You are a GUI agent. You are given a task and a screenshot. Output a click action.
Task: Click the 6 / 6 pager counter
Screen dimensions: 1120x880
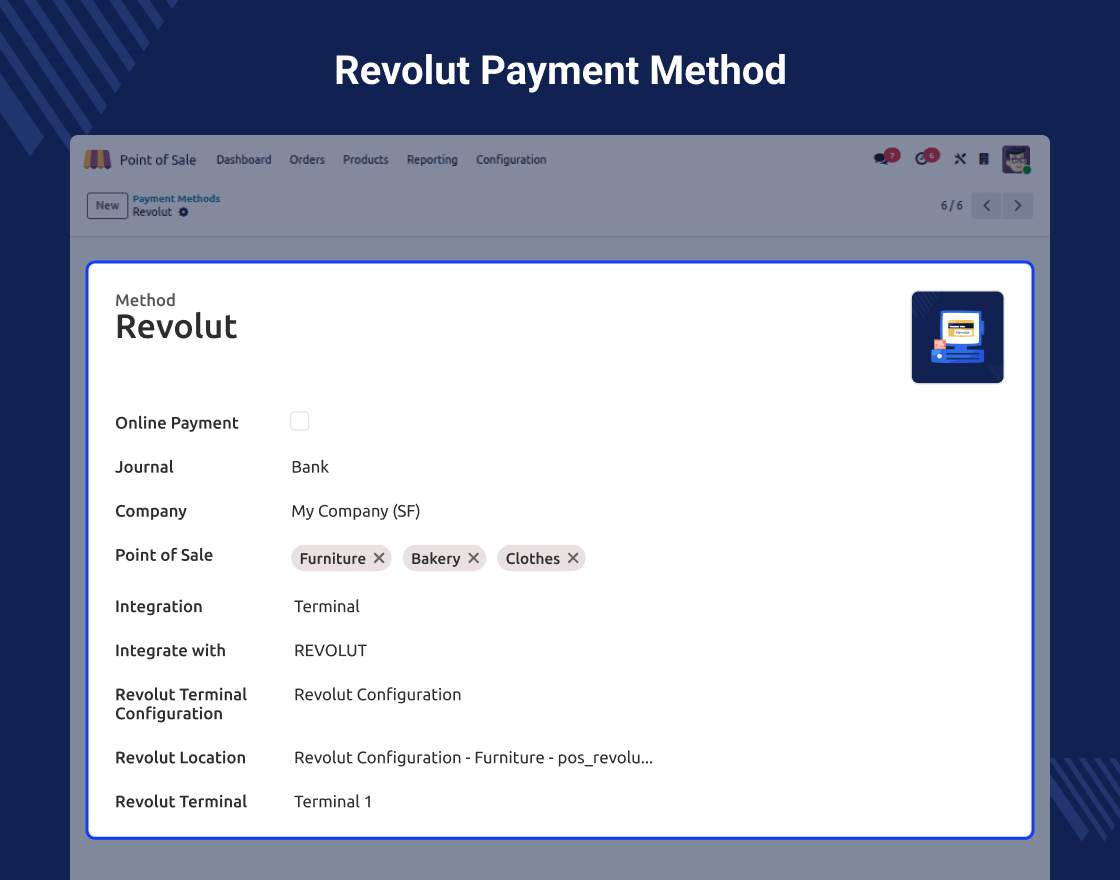click(x=951, y=206)
